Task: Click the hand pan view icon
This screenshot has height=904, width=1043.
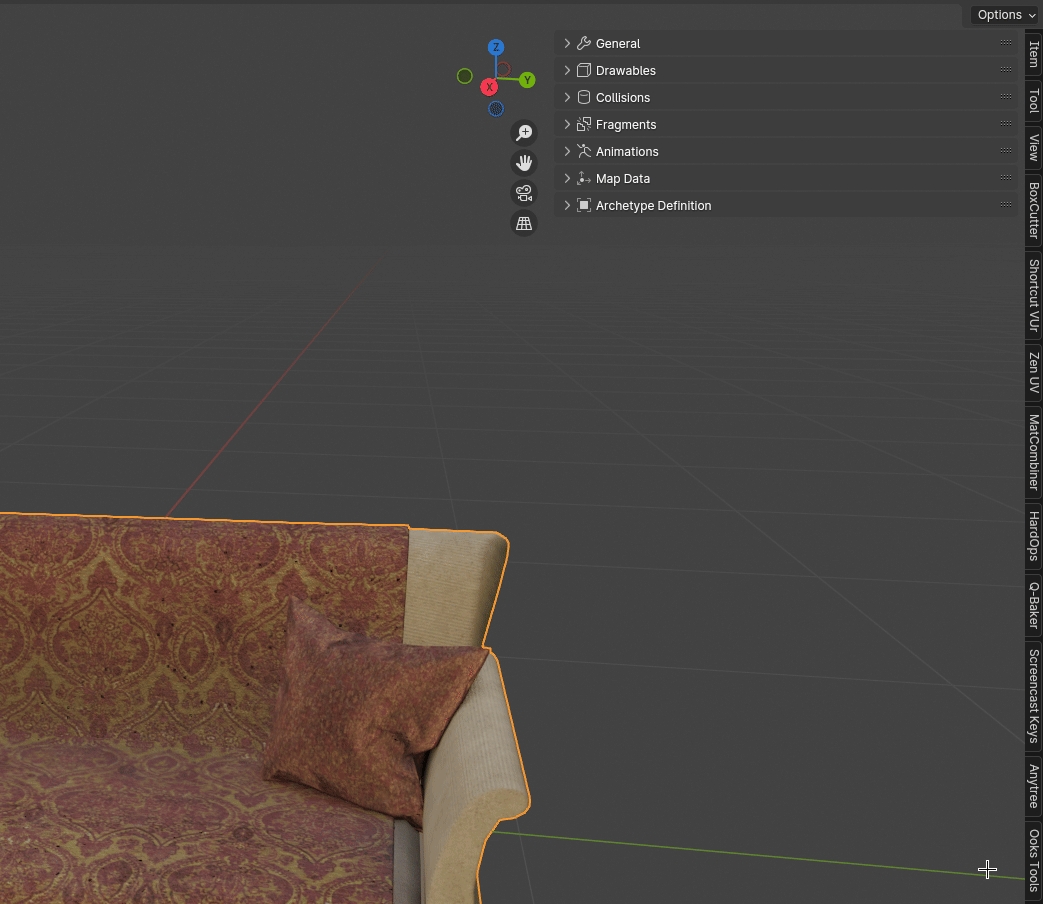Action: (524, 163)
